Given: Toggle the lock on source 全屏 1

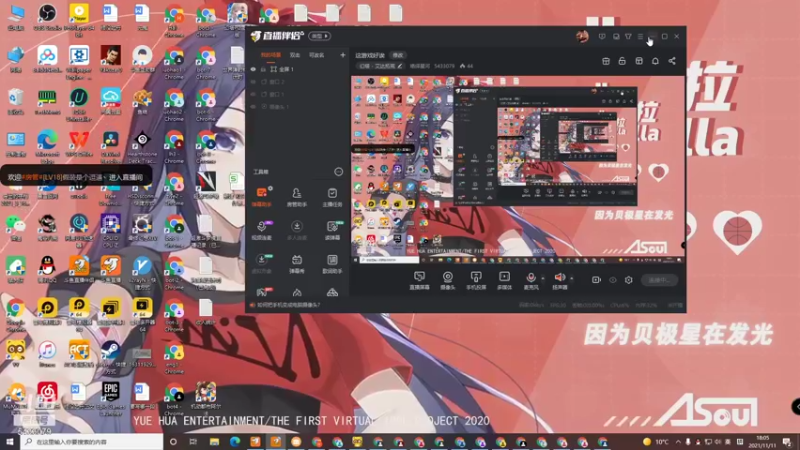Looking at the screenshot, I should tap(264, 69).
